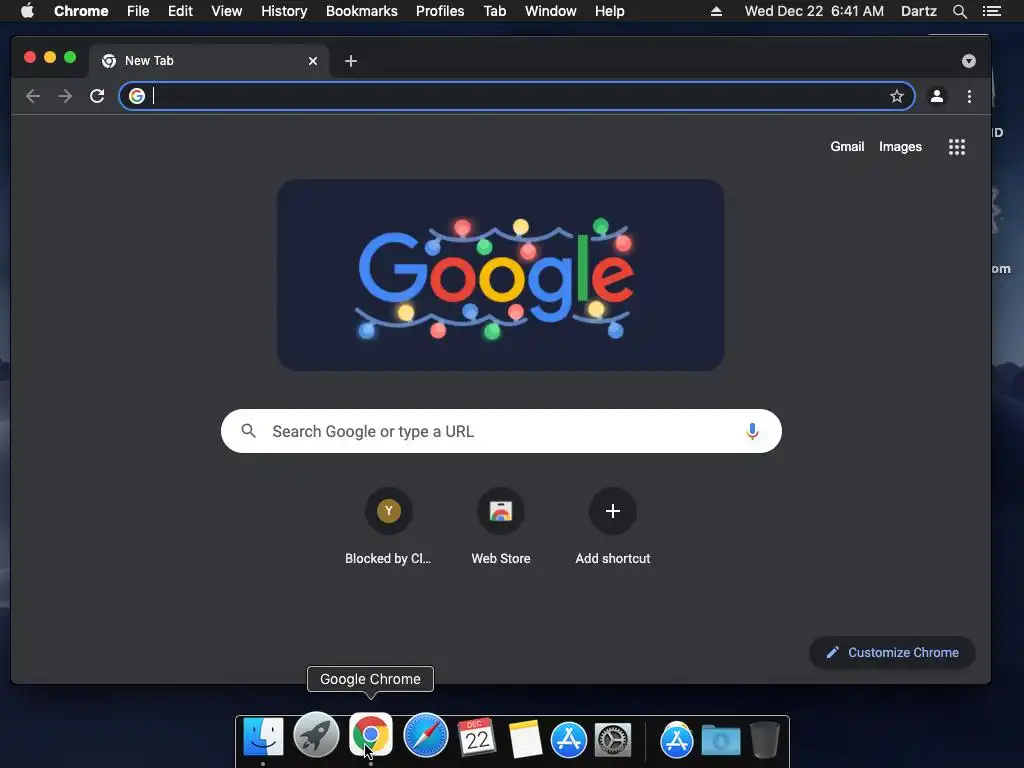Viewport: 1024px width, 768px height.
Task: Bookmark this tab with the star icon
Action: pos(897,97)
